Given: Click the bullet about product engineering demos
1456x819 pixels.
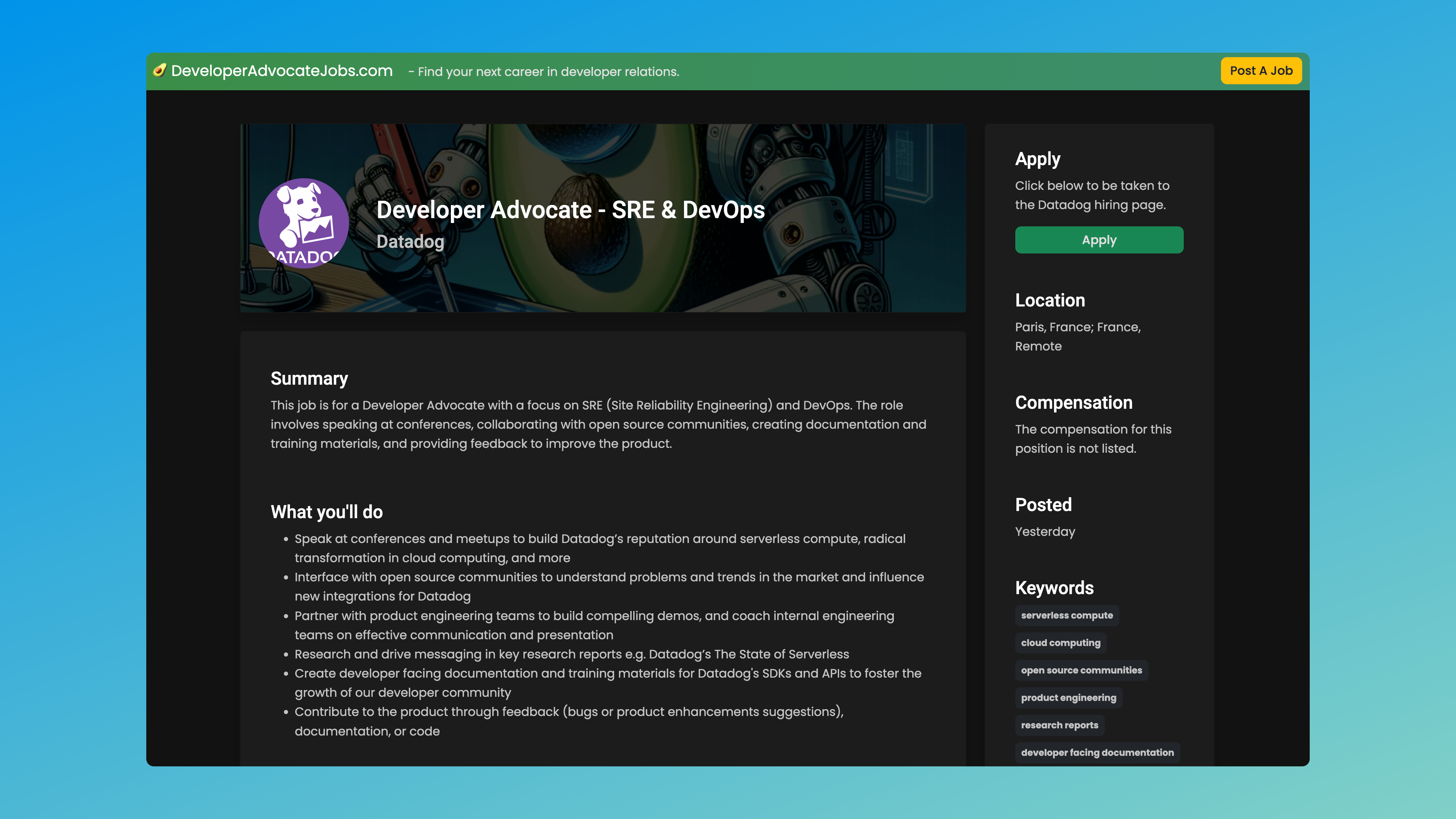Looking at the screenshot, I should click(x=594, y=625).
